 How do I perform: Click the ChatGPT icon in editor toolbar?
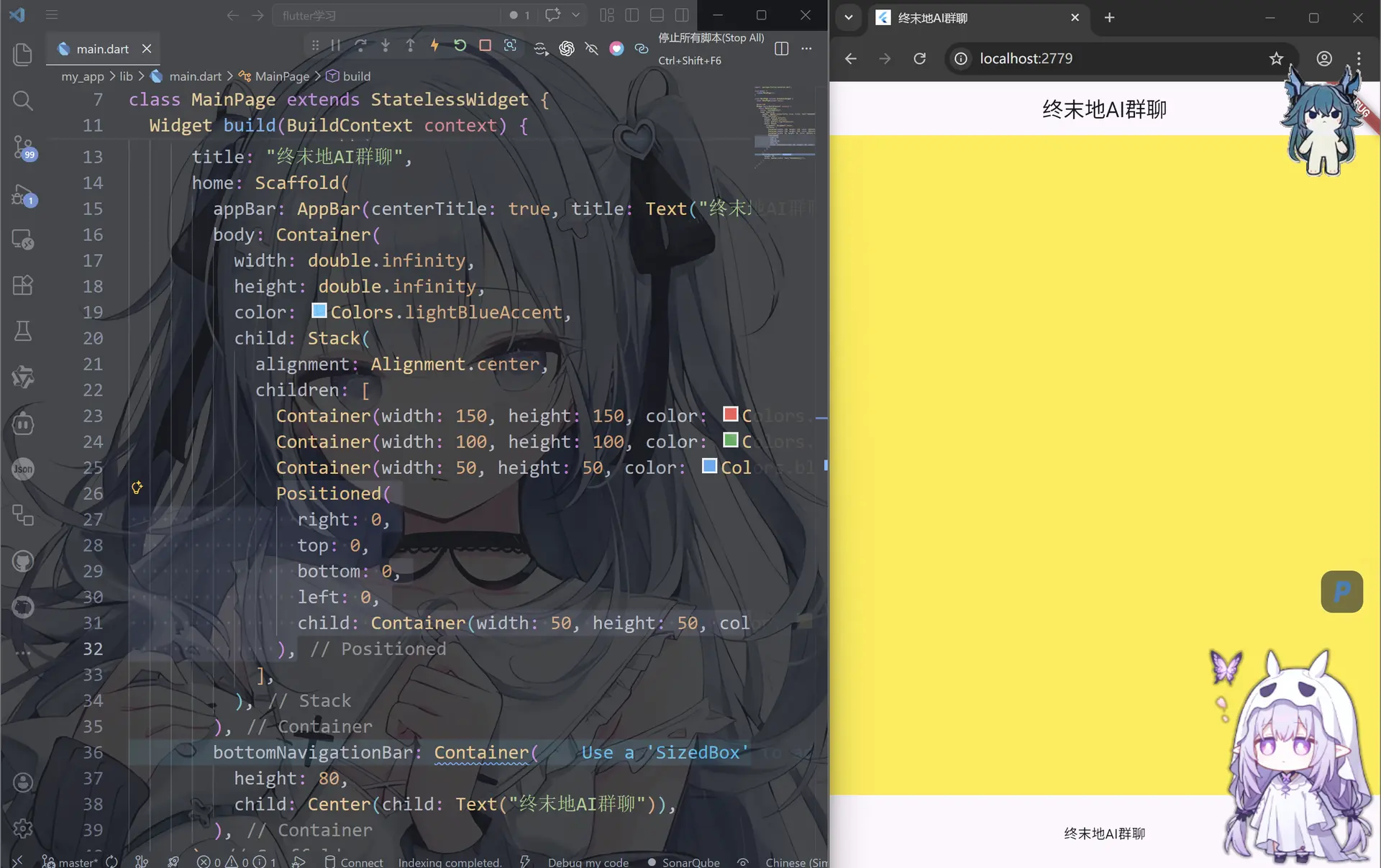(x=567, y=48)
